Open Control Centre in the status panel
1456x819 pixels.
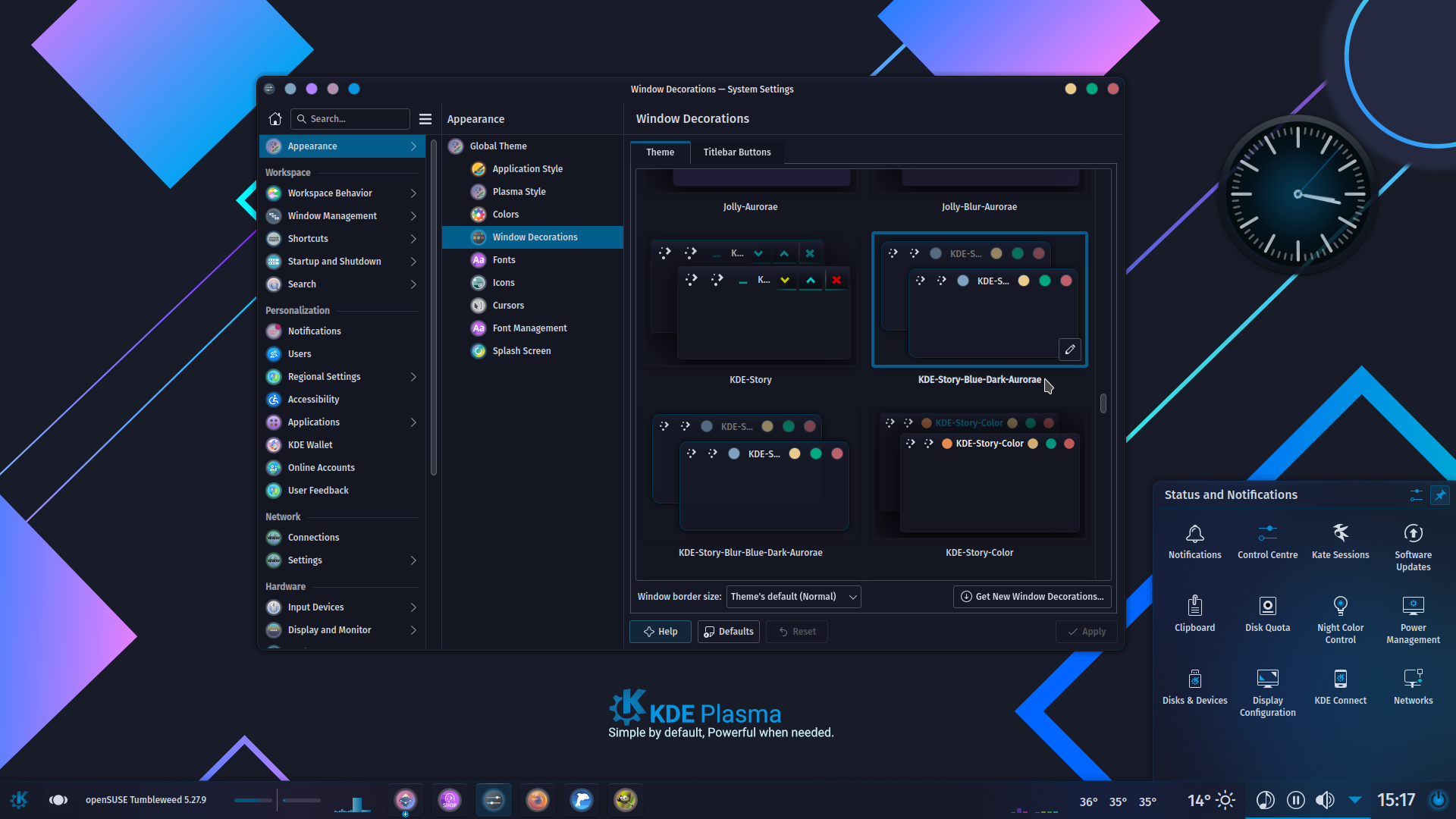pos(1268,542)
